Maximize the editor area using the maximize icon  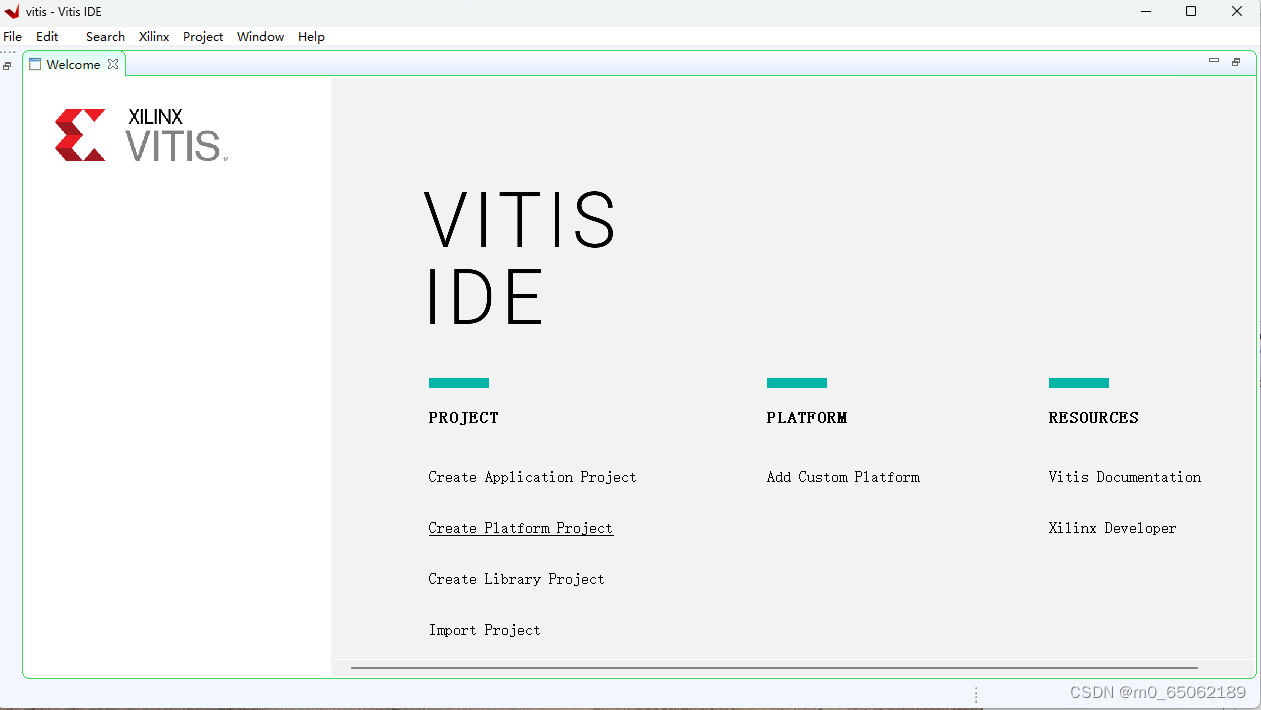coord(1235,61)
